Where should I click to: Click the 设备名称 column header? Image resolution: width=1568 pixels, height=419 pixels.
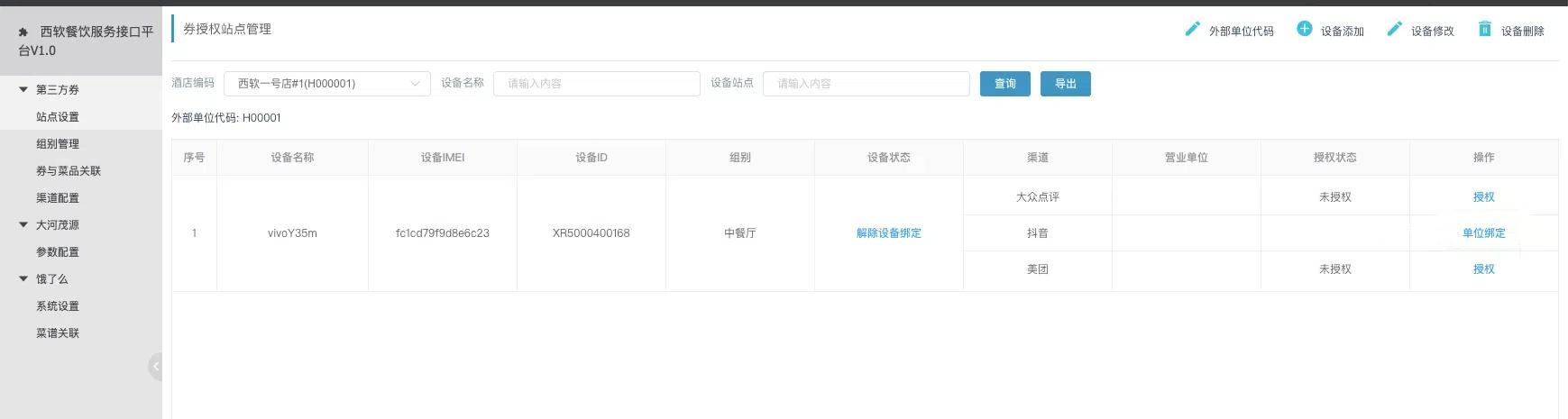(x=292, y=158)
